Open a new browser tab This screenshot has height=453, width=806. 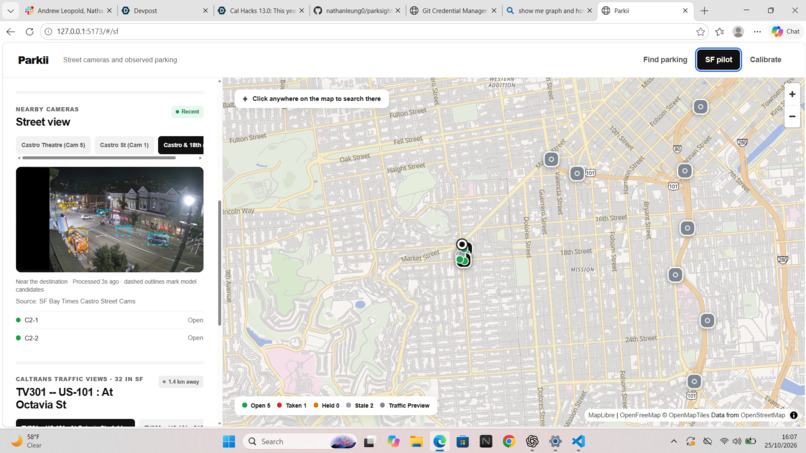[x=704, y=10]
